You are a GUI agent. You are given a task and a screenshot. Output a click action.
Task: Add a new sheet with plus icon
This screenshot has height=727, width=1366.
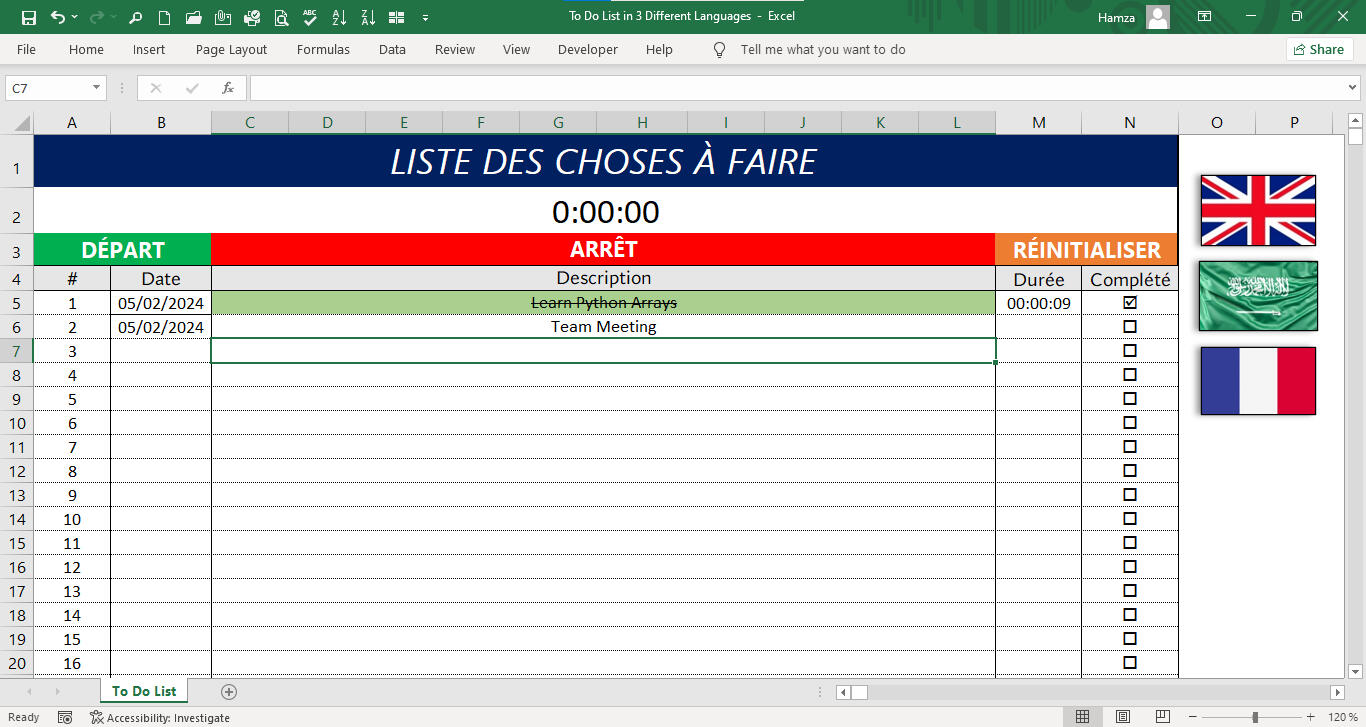pyautogui.click(x=229, y=691)
